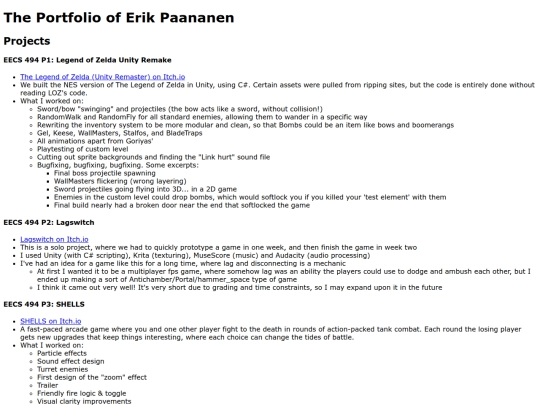Image resolution: width=540 pixels, height=405 pixels.
Task: Click 'Gel, Keese, WallMasters, Stalfos' line
Action: pyautogui.click(x=120, y=133)
